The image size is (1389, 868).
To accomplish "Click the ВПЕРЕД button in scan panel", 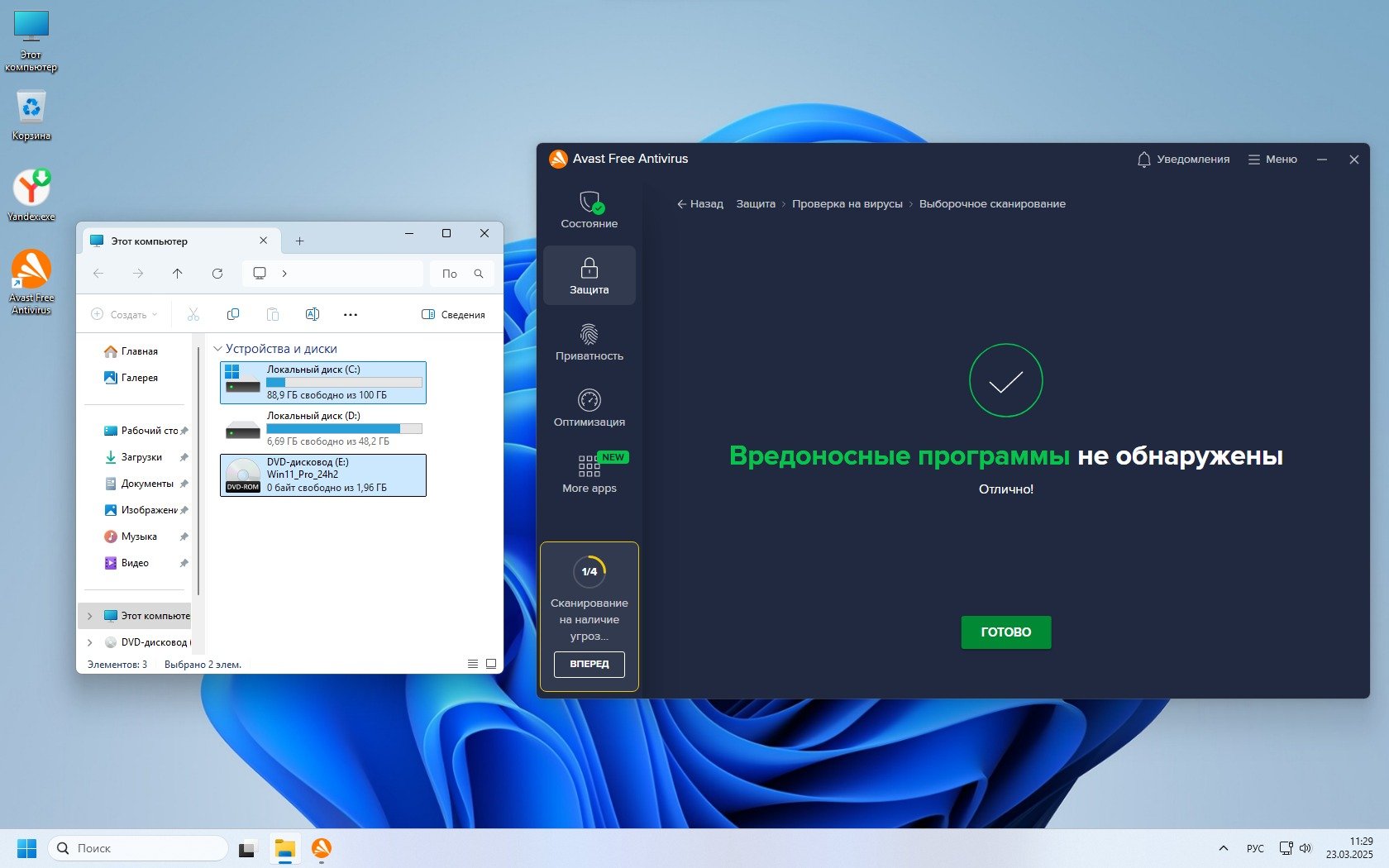I will (x=589, y=664).
